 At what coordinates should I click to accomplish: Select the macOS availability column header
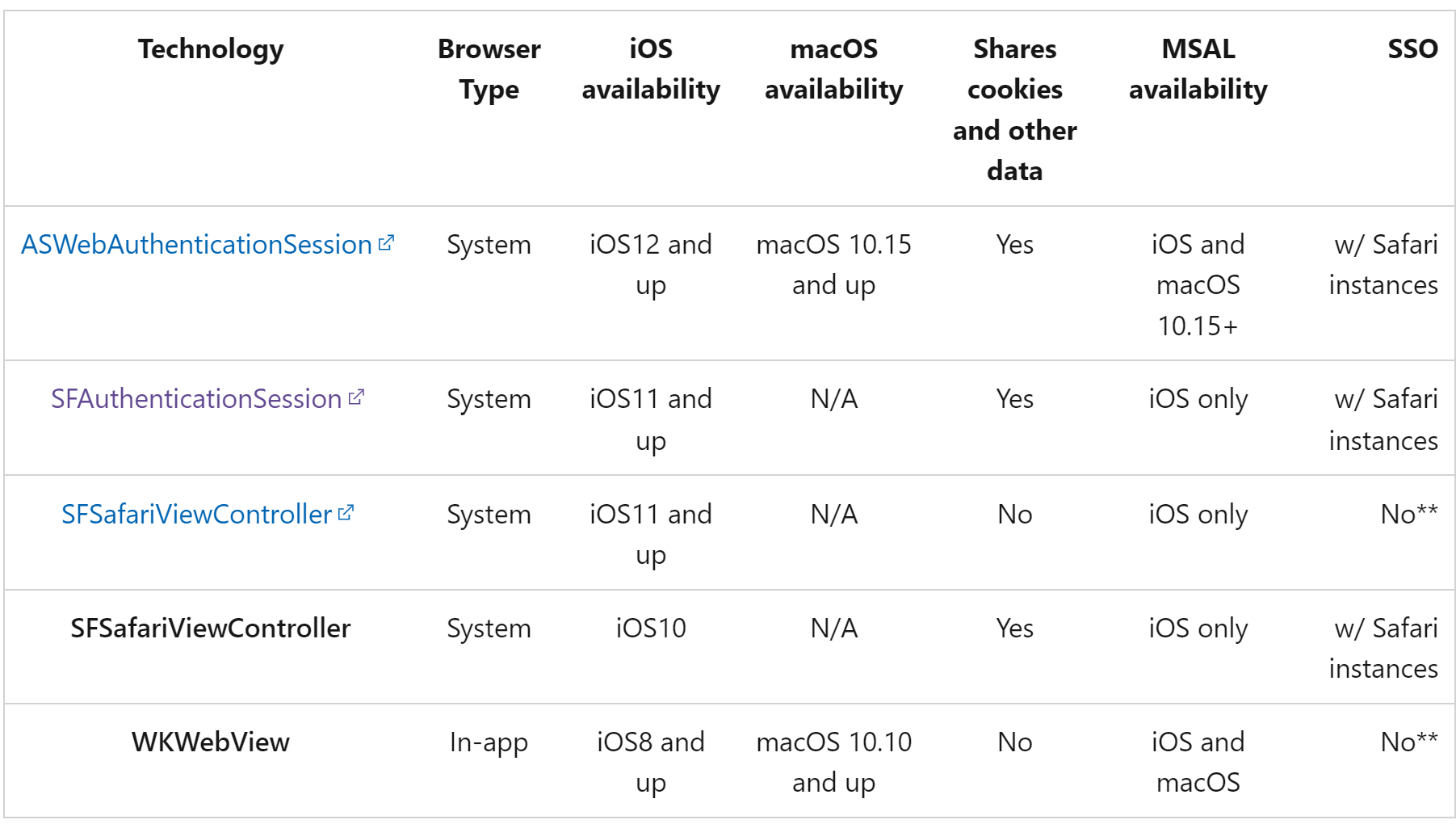pos(834,69)
